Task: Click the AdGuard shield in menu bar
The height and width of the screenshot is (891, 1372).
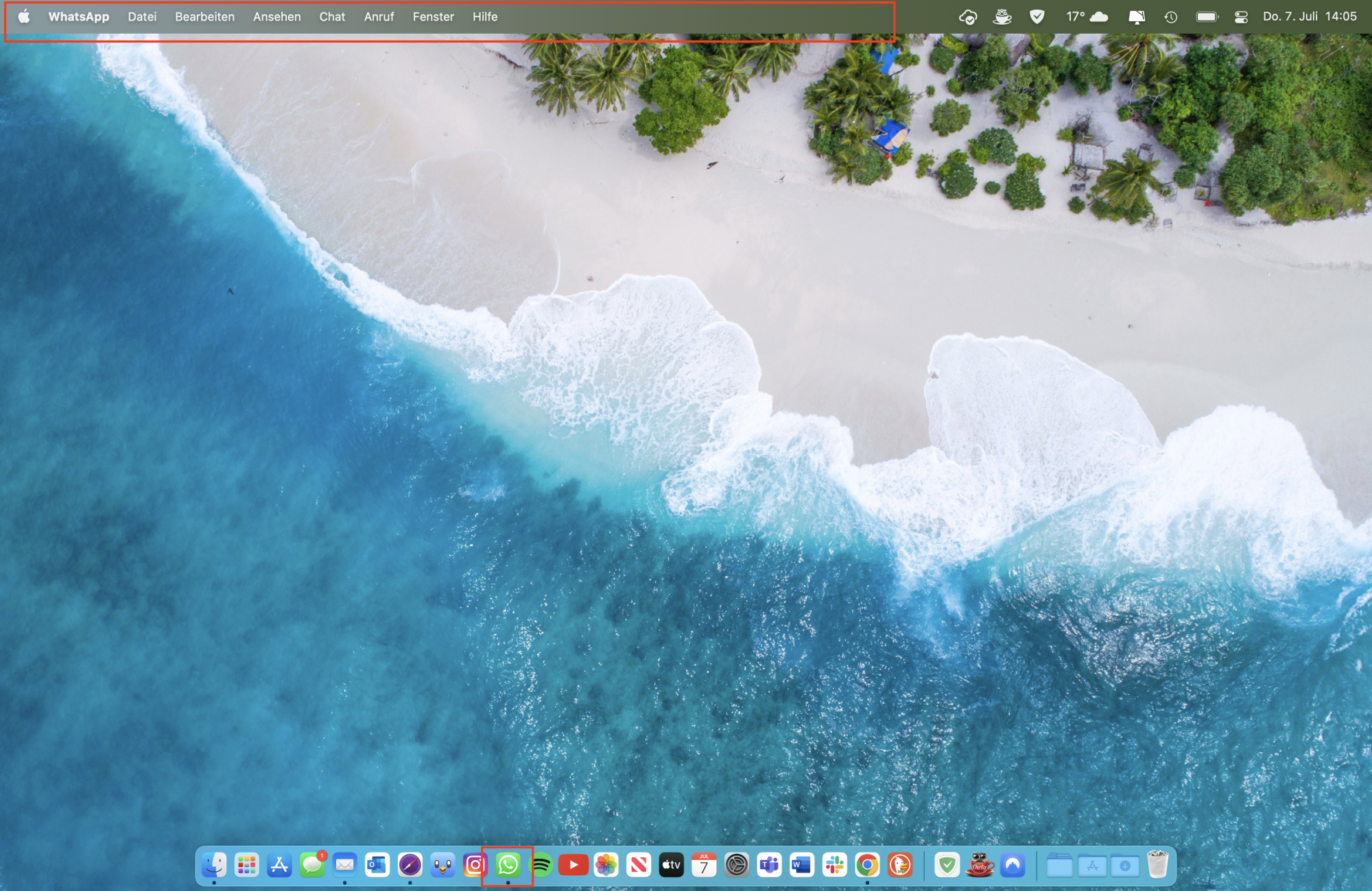Action: tap(1037, 16)
